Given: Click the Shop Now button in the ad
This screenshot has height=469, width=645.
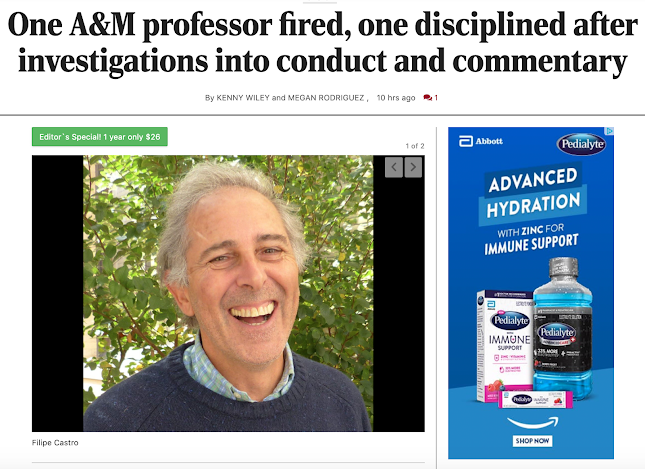Looking at the screenshot, I should coord(532,441).
